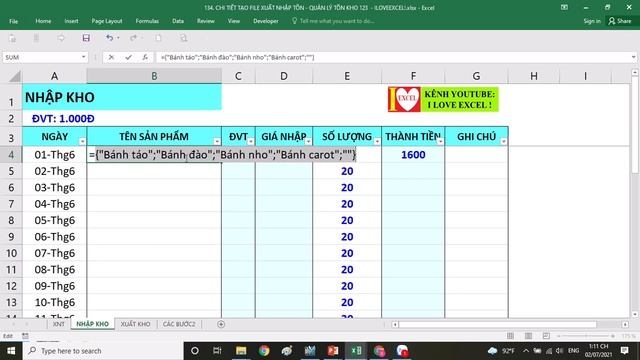Open PowerPoint from the taskbar
The image size is (640, 360).
pyautogui.click(x=333, y=351)
